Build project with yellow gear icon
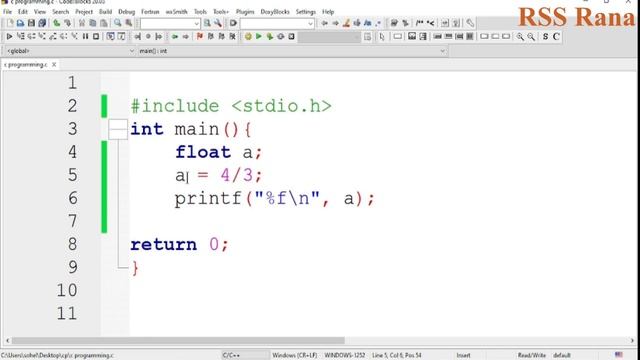Screen dimensions: 640x360 [248, 37]
